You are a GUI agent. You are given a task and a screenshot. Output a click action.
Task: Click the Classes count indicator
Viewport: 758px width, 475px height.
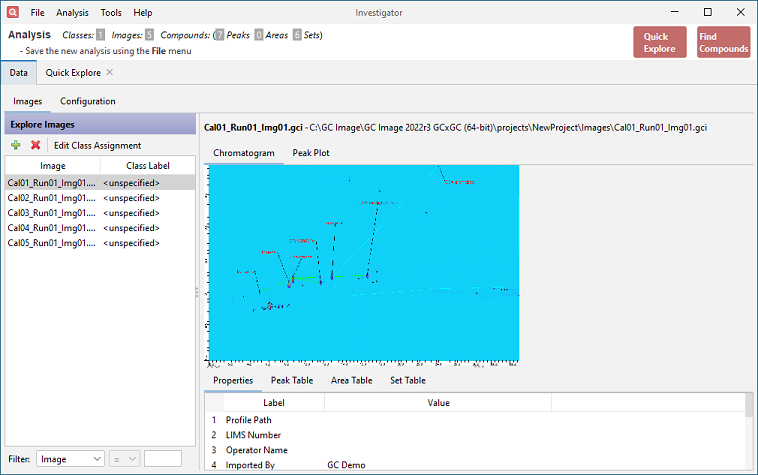[100, 35]
